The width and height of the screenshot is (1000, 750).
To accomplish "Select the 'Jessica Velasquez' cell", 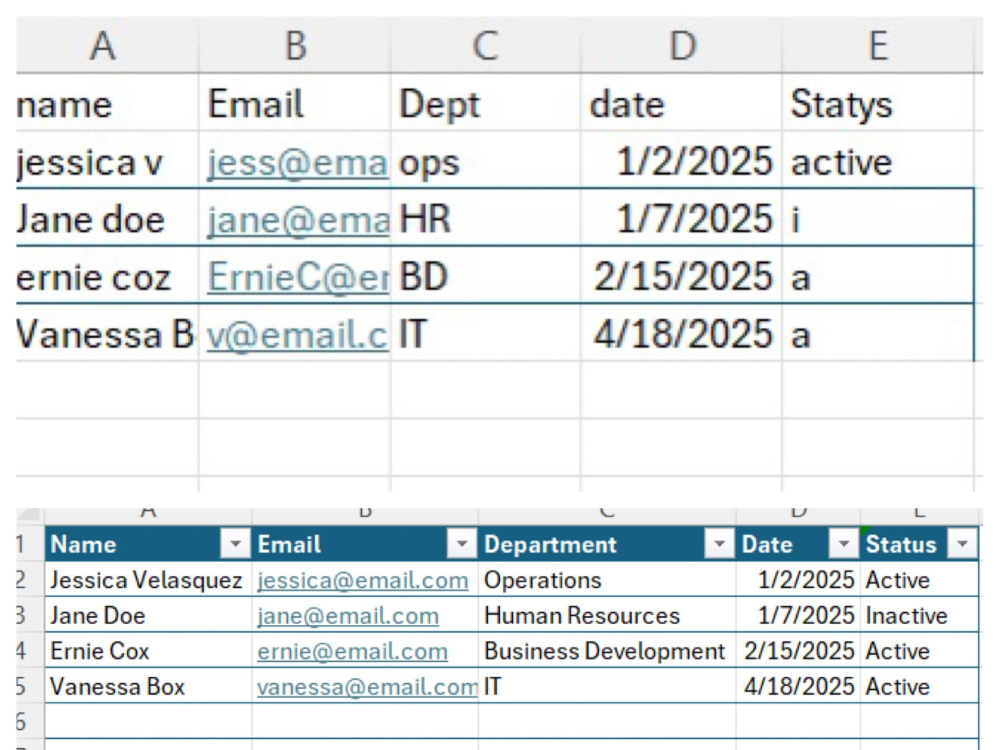I will [149, 580].
